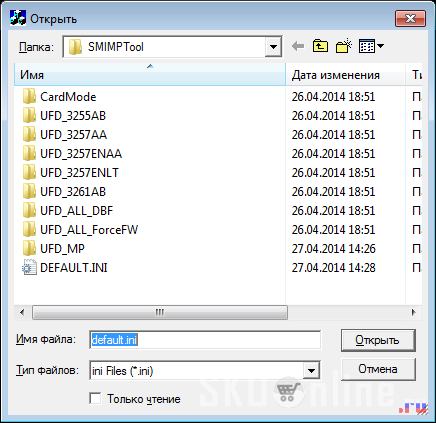Expand the Папка folder dropdown
Screen dimensions: 436x423
click(x=273, y=47)
